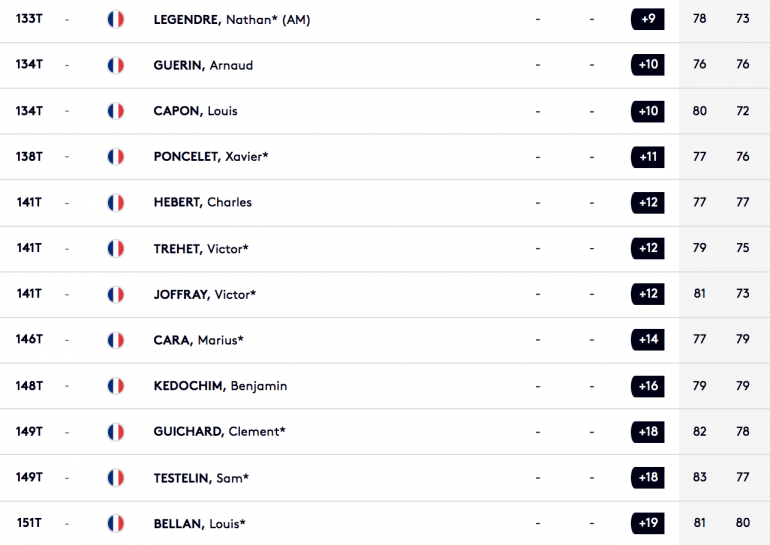Click round one score 83 for TESTELIN
The height and width of the screenshot is (545, 770).
tap(699, 477)
